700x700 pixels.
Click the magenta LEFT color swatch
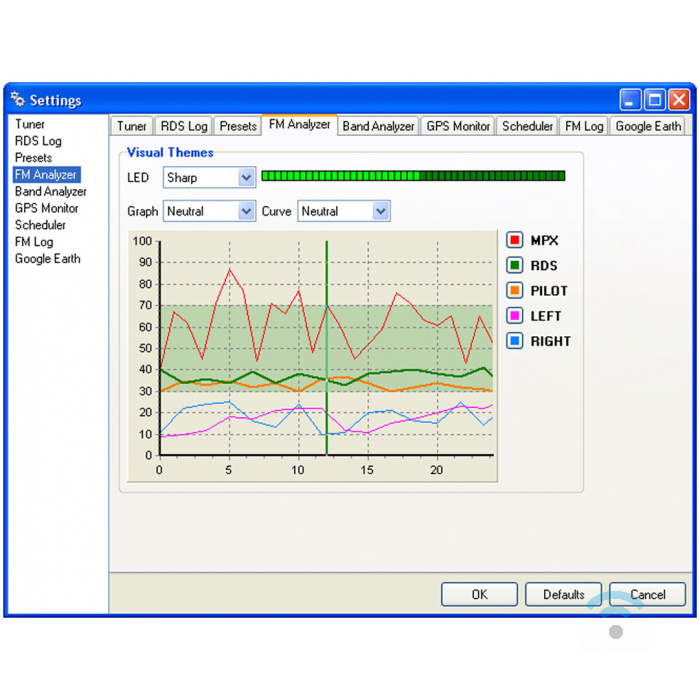(x=515, y=316)
